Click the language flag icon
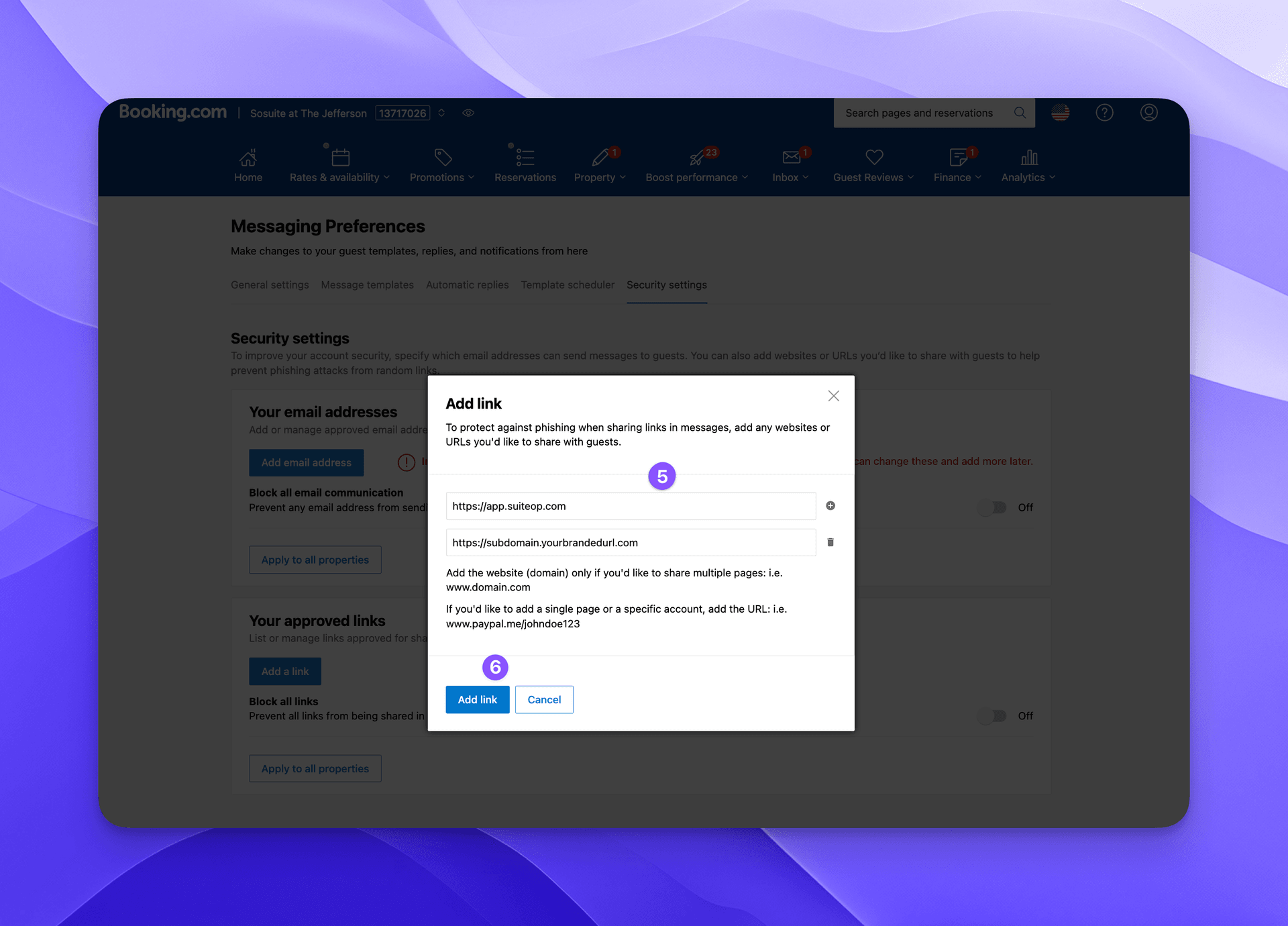Viewport: 1288px width, 926px height. 1060,112
